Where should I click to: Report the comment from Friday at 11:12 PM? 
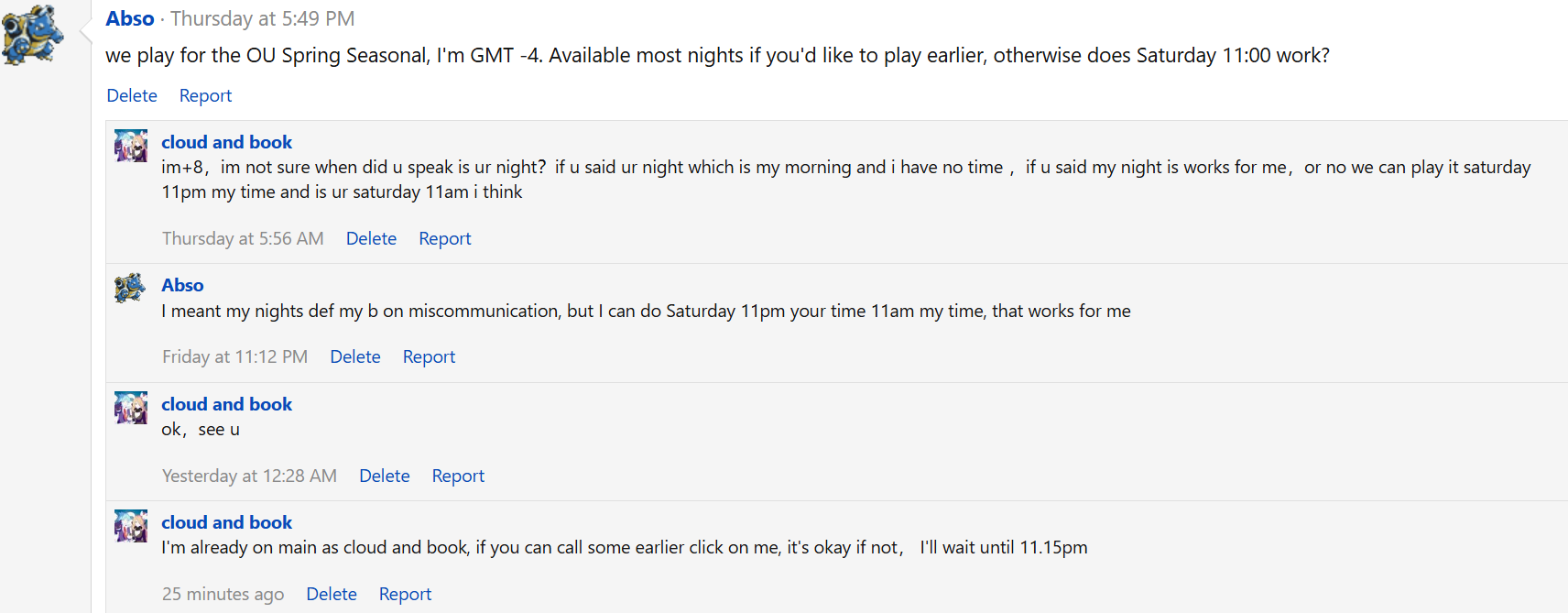coord(429,356)
